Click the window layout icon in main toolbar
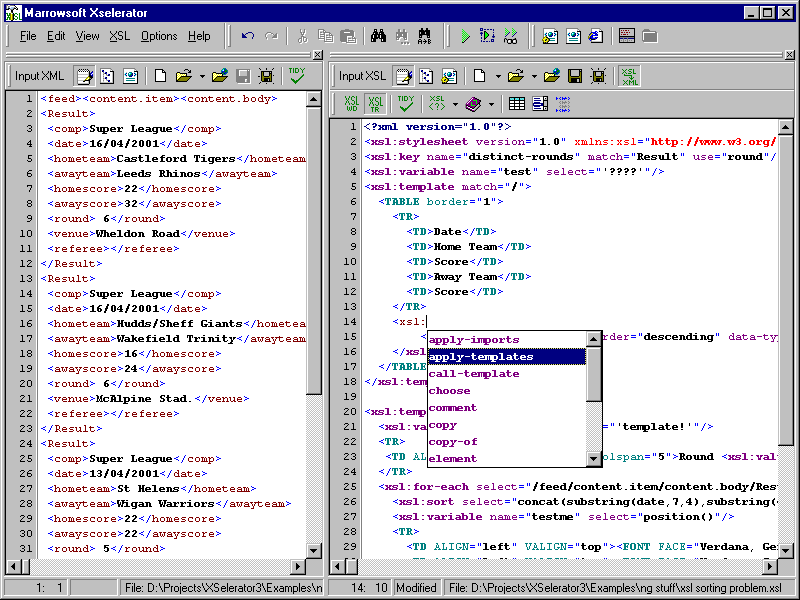 [x=627, y=36]
